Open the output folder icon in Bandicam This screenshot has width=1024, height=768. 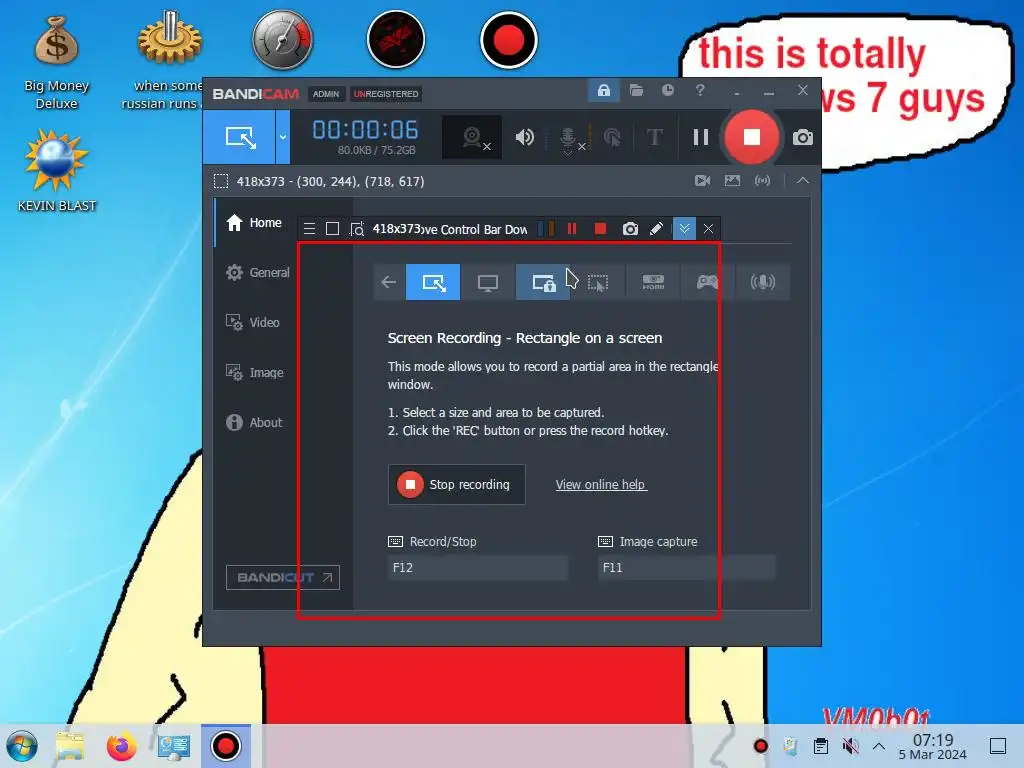pos(636,91)
